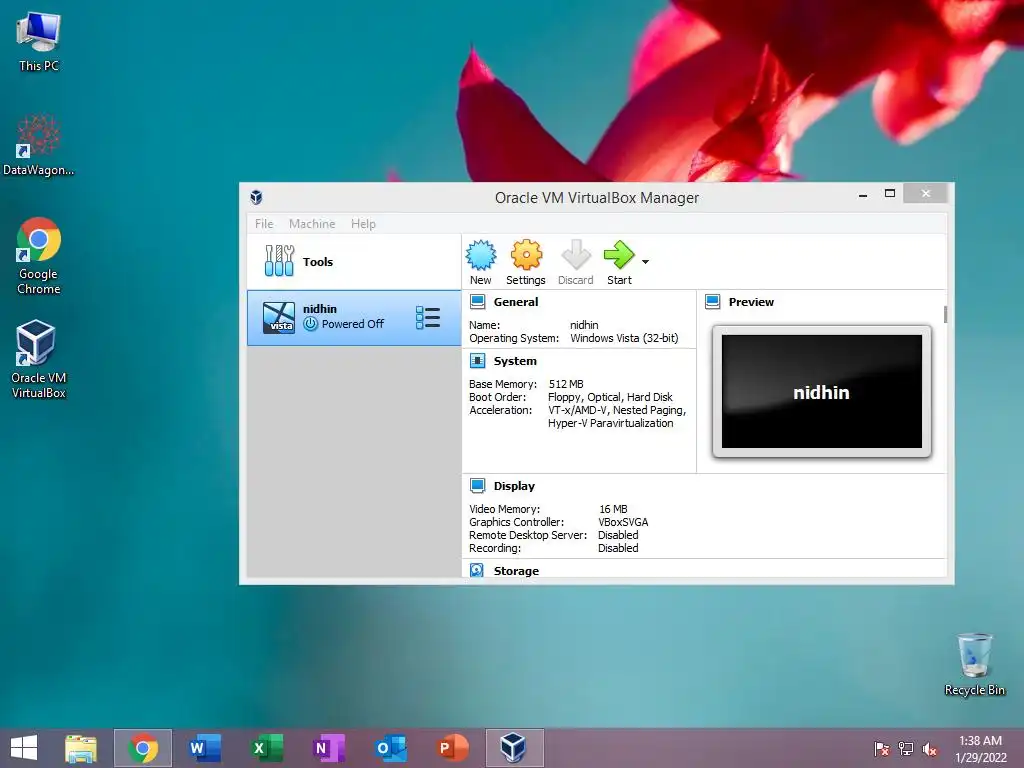Open the Help menu

[x=363, y=223]
